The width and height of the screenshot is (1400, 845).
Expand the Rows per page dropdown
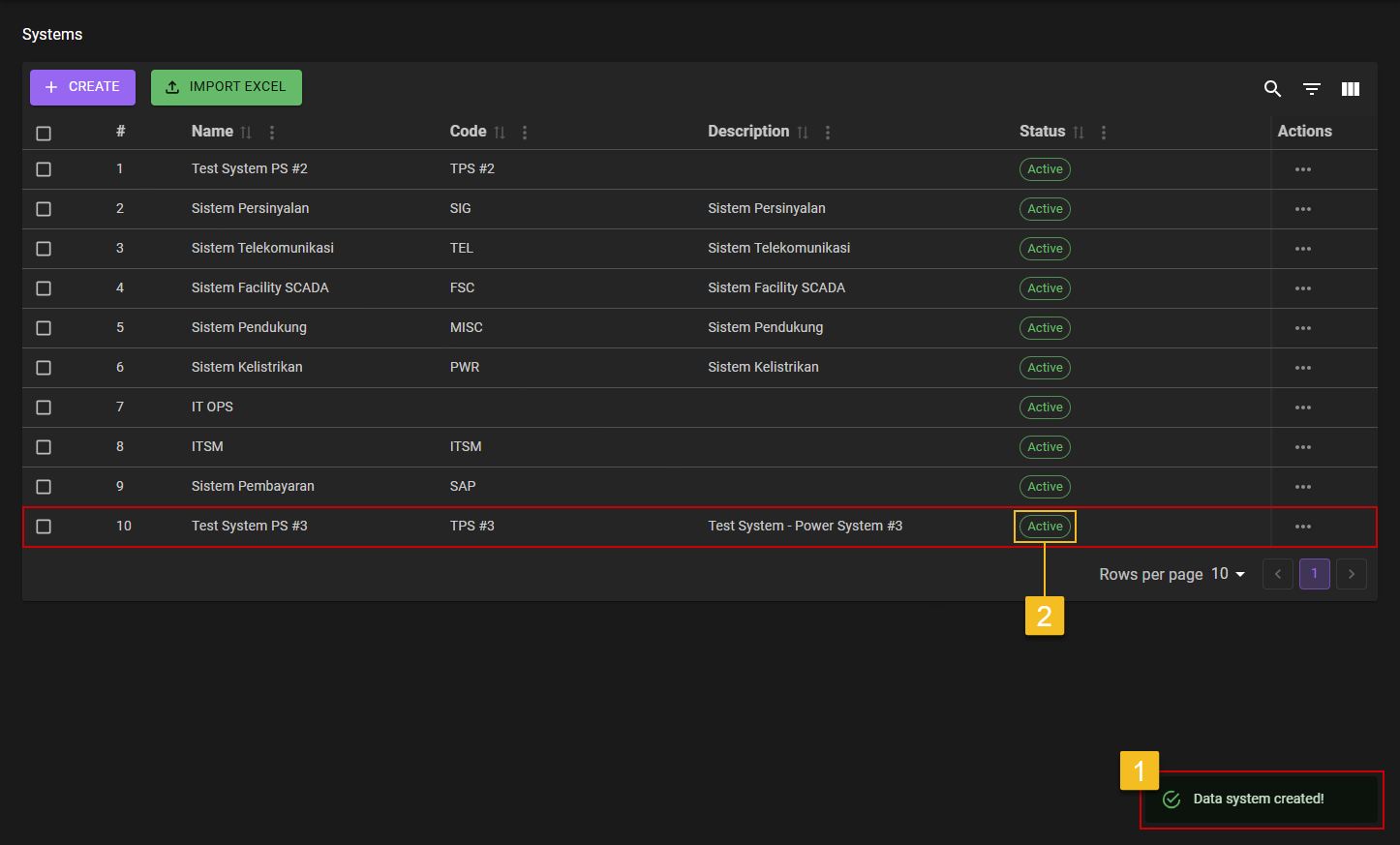[1228, 574]
